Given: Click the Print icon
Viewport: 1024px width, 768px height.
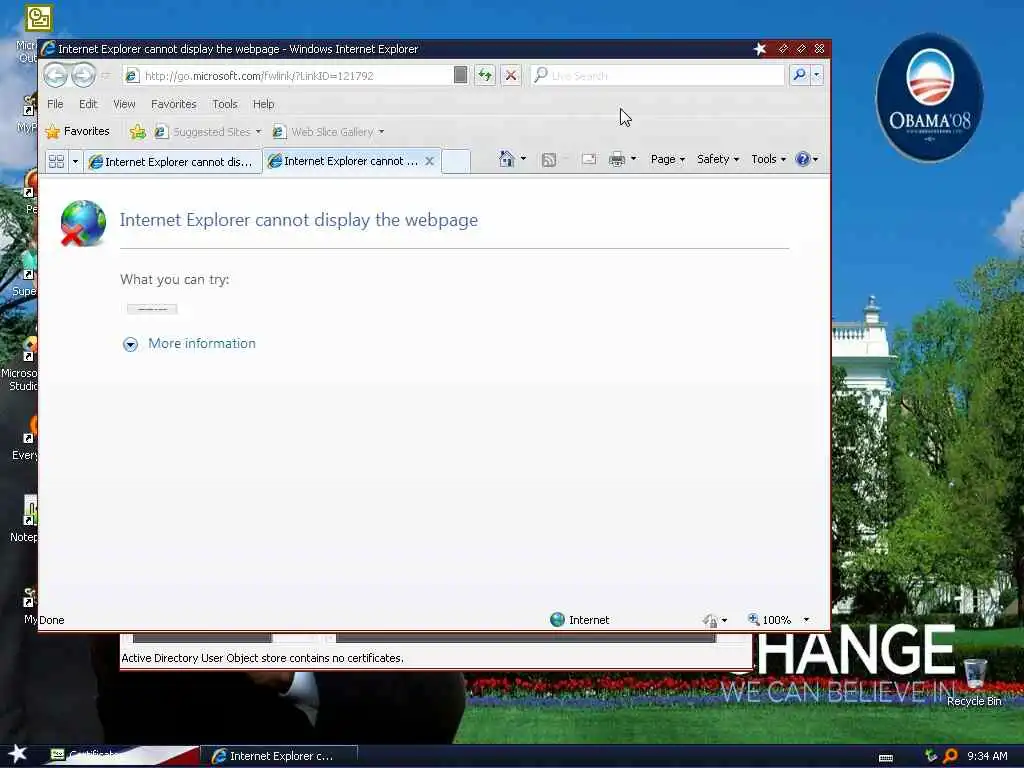Looking at the screenshot, I should click(616, 159).
